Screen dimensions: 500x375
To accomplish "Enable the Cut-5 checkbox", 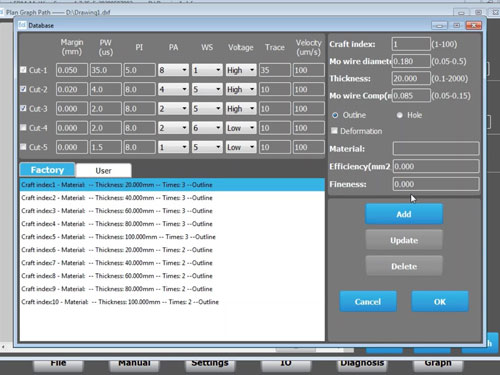I will pyautogui.click(x=23, y=147).
